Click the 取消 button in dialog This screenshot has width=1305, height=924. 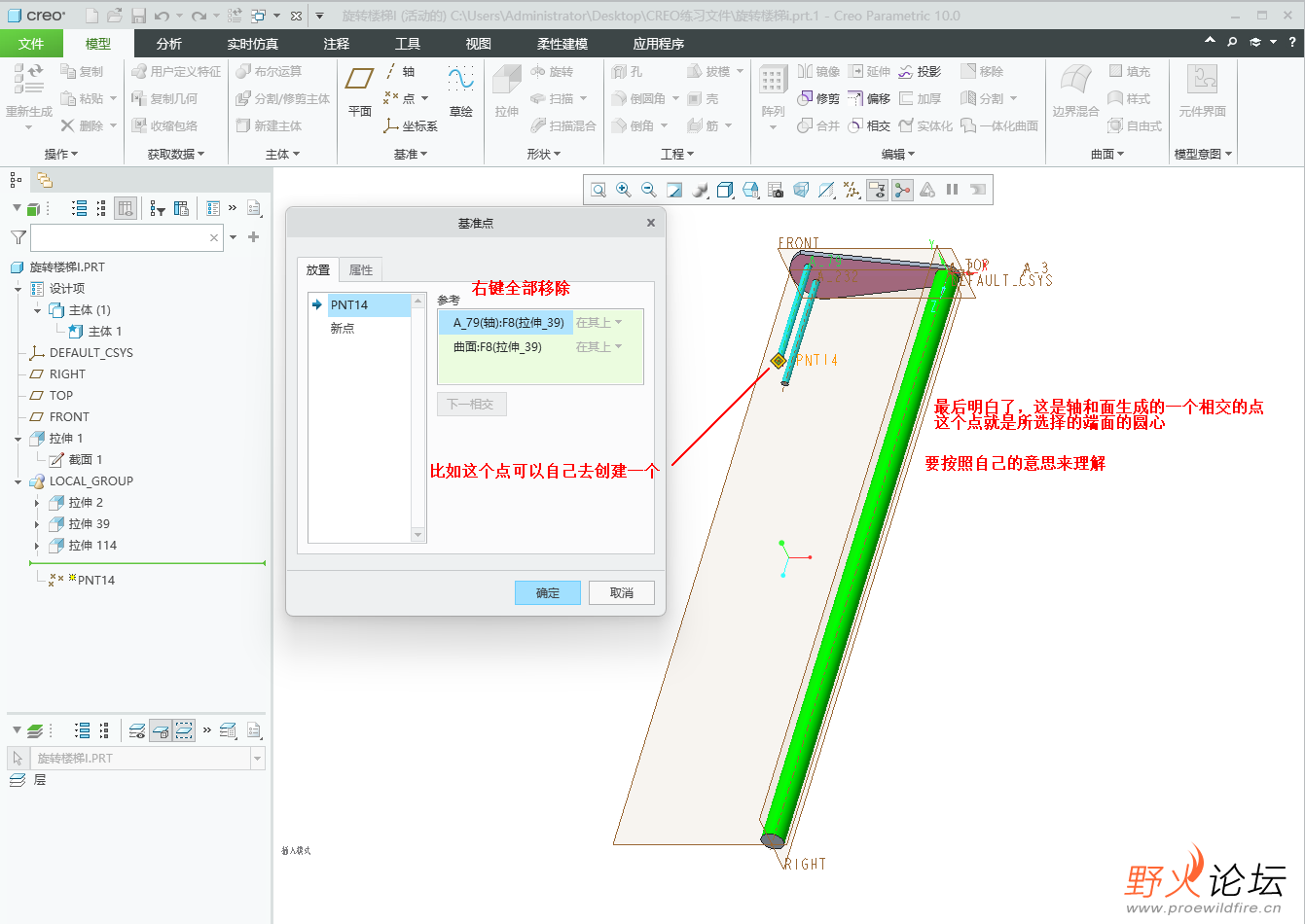(x=622, y=592)
